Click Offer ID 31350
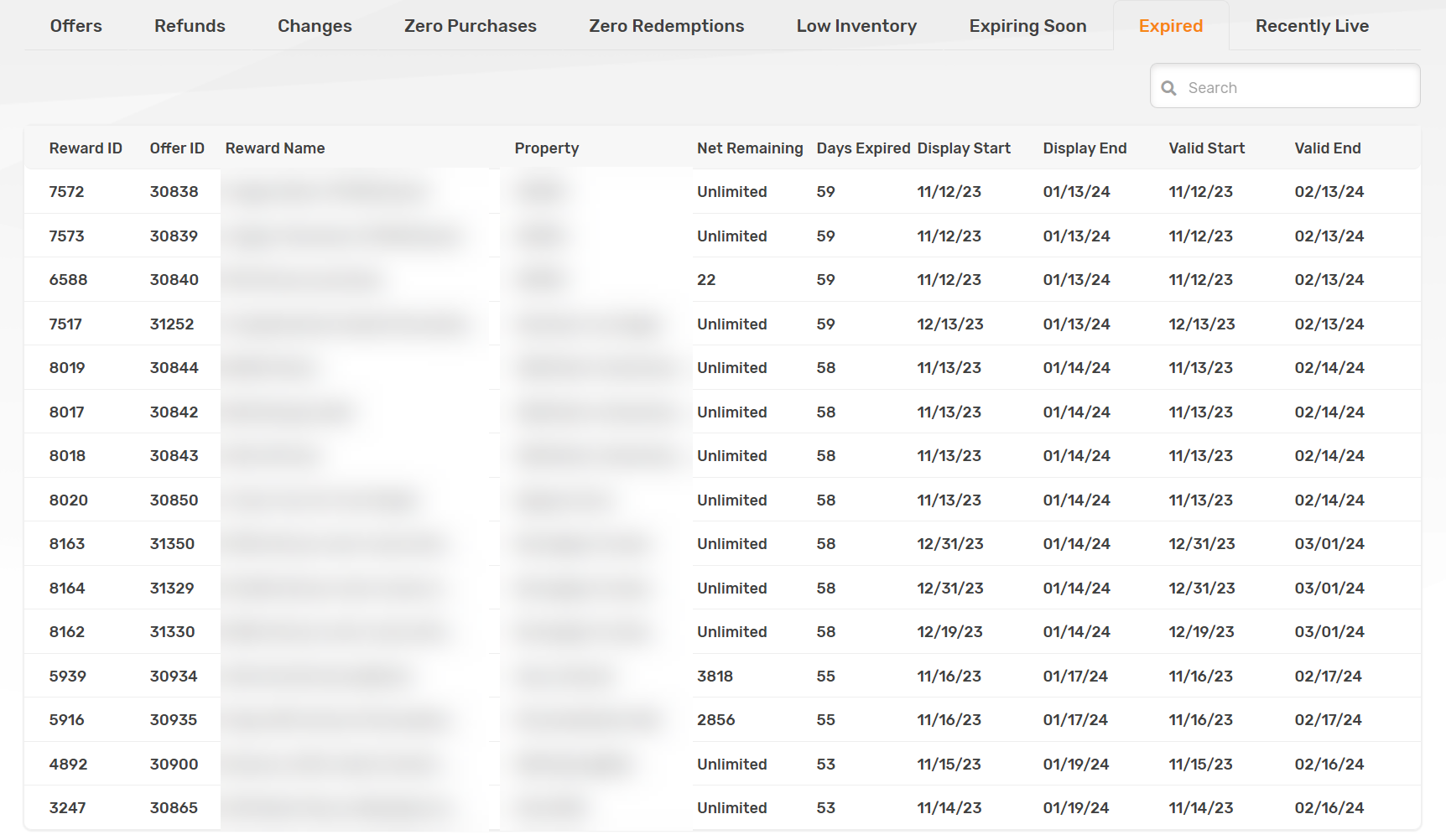The image size is (1446, 840). (172, 544)
